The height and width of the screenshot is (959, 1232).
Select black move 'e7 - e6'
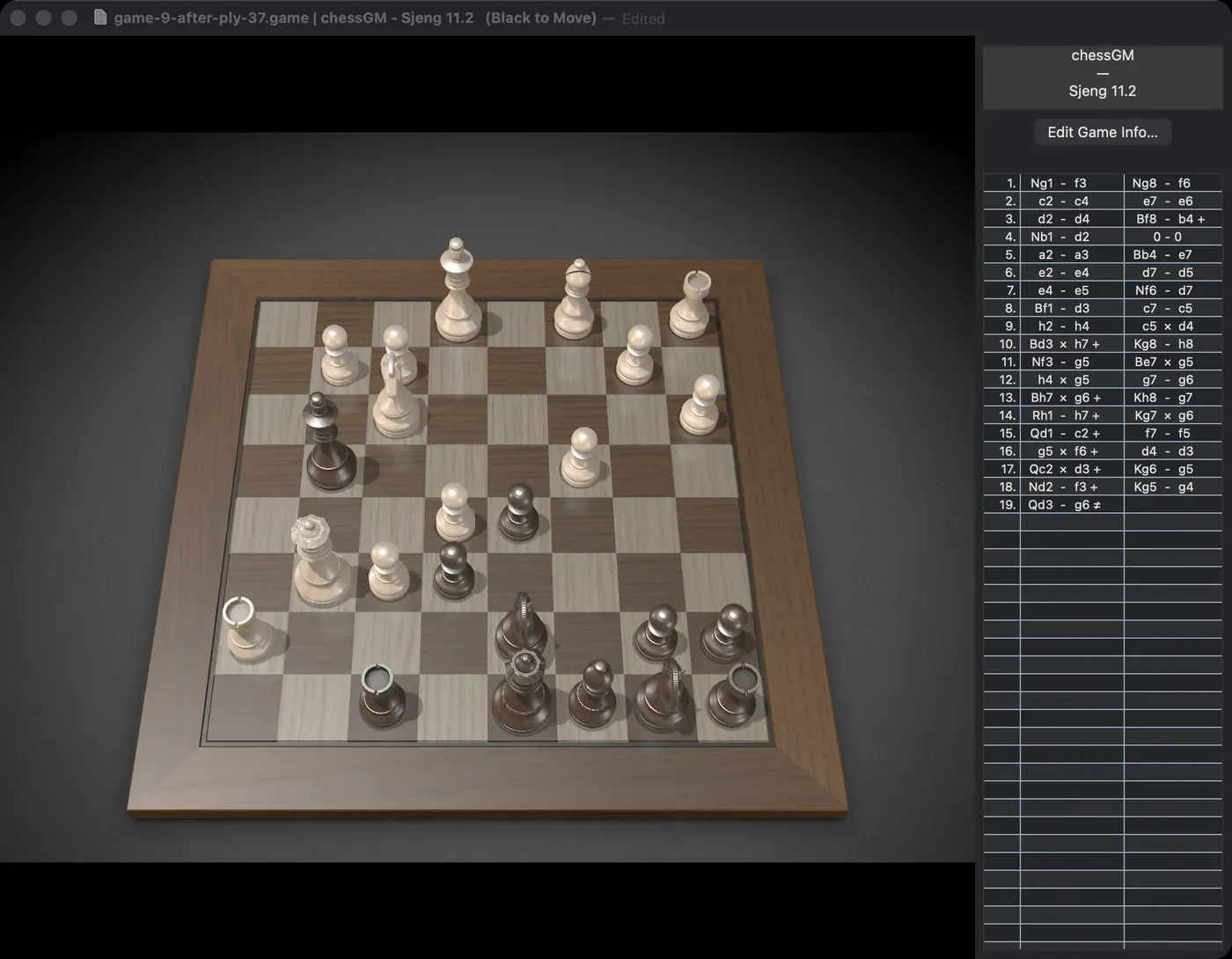(x=1173, y=201)
